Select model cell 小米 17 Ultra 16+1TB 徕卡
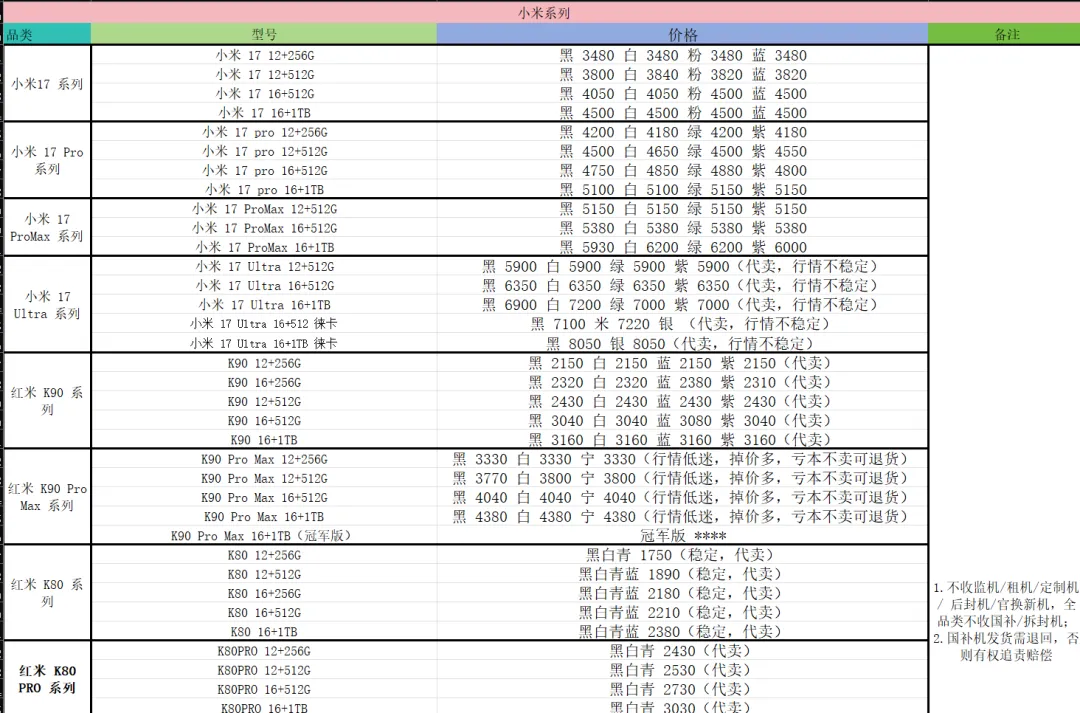The image size is (1080, 713). tap(264, 343)
